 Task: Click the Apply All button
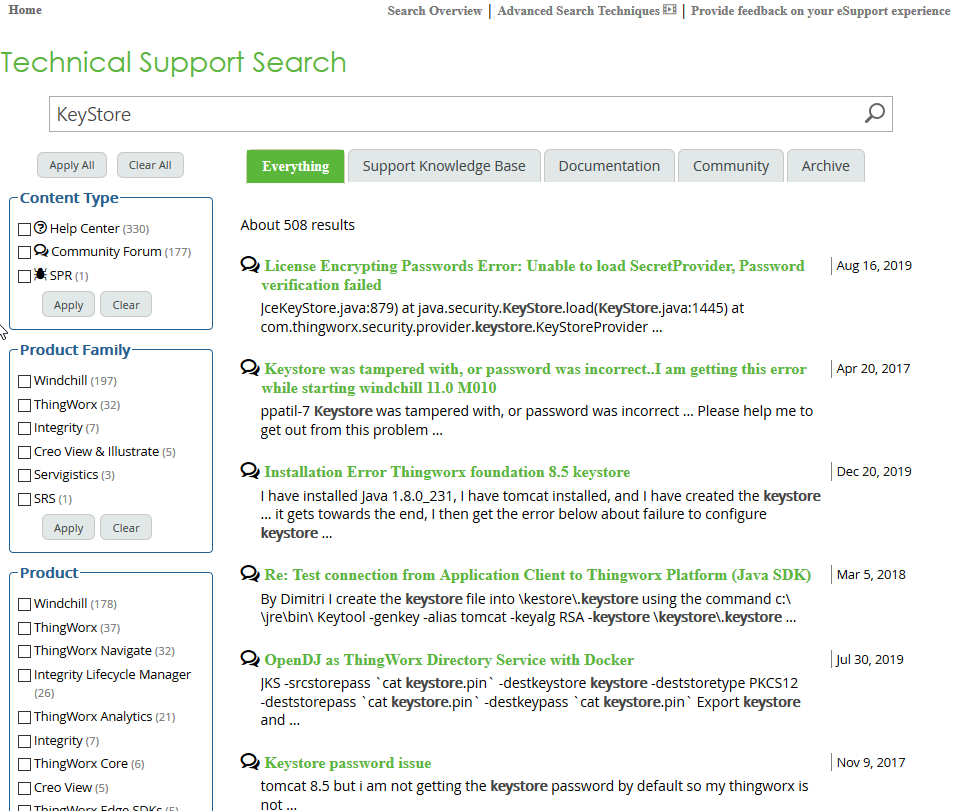71,165
